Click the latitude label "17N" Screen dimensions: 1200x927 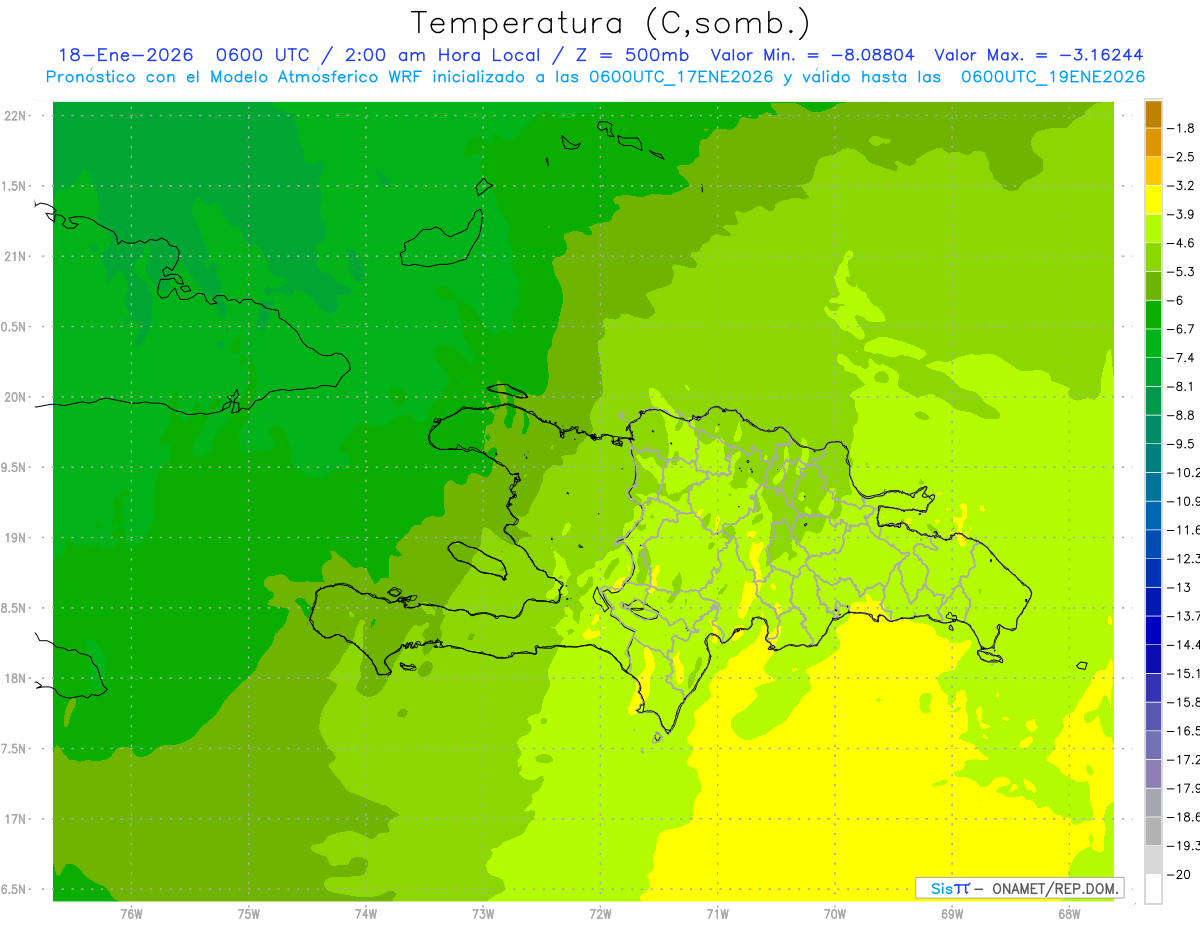[16, 819]
